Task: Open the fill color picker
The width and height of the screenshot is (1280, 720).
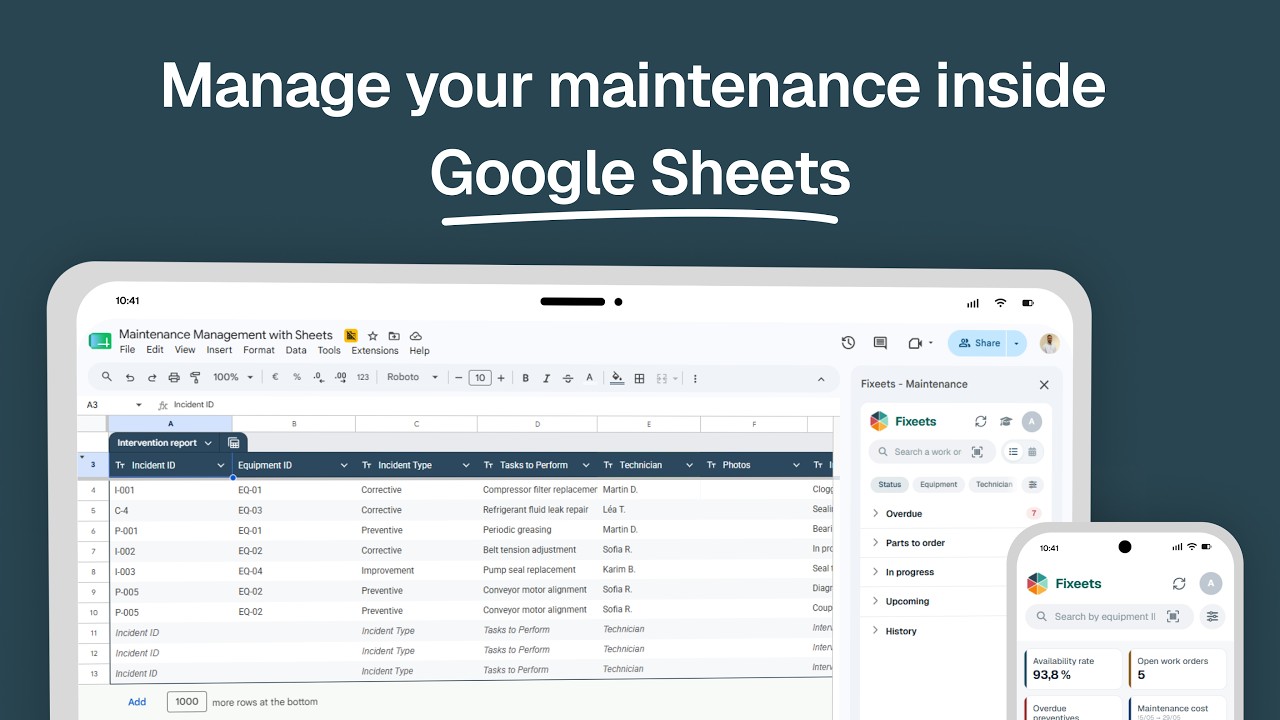Action: tap(617, 378)
